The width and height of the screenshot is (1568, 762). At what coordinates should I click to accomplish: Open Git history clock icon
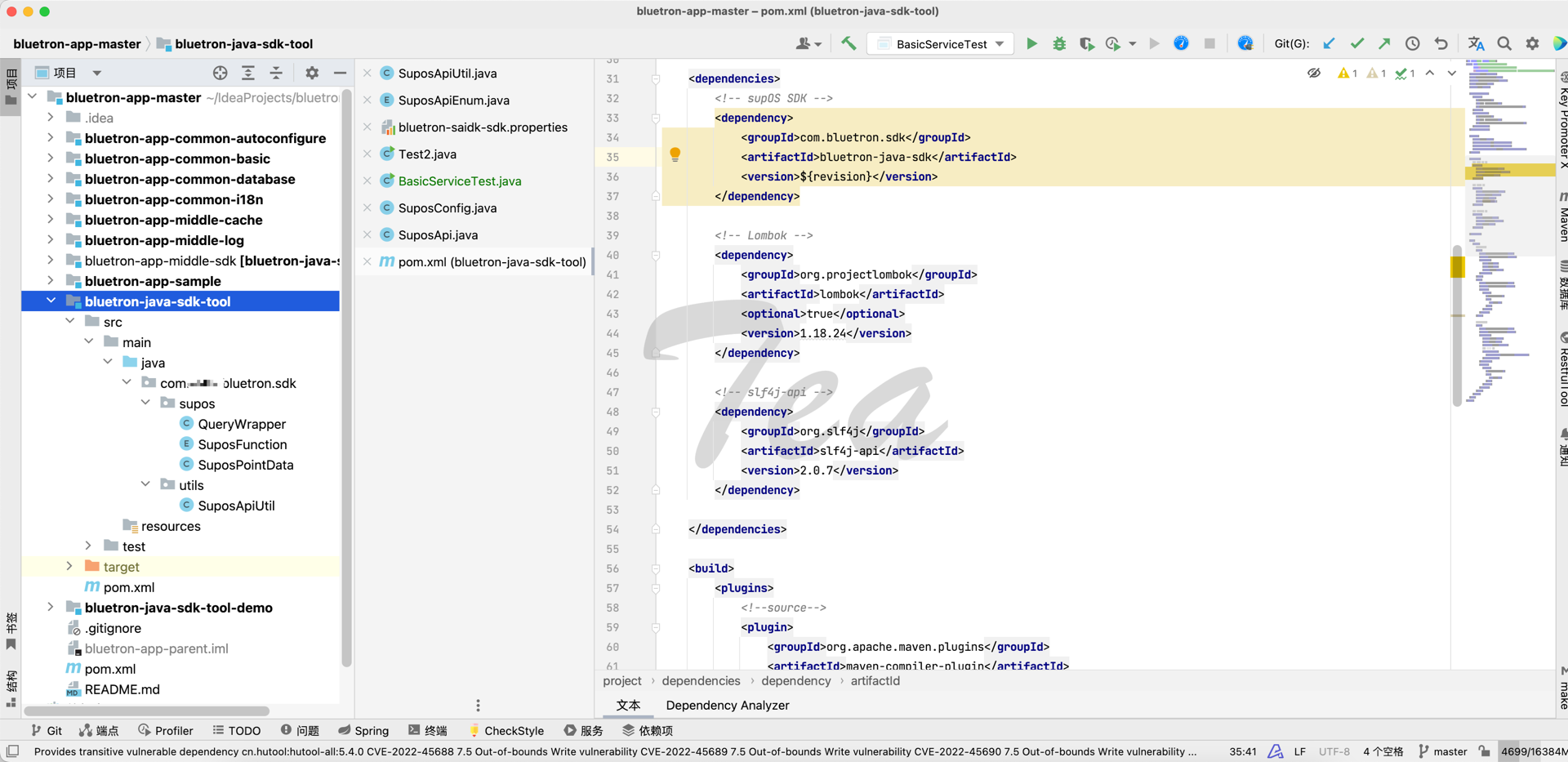(x=1412, y=44)
